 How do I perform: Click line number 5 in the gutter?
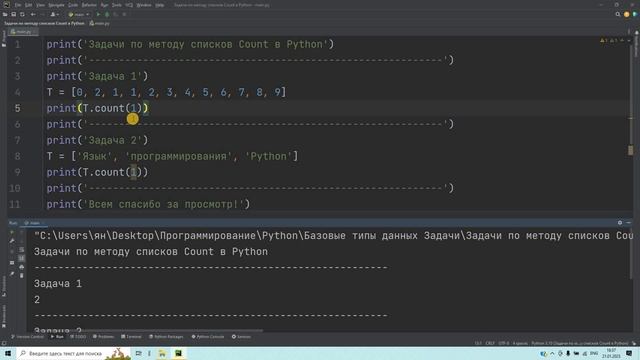17,108
